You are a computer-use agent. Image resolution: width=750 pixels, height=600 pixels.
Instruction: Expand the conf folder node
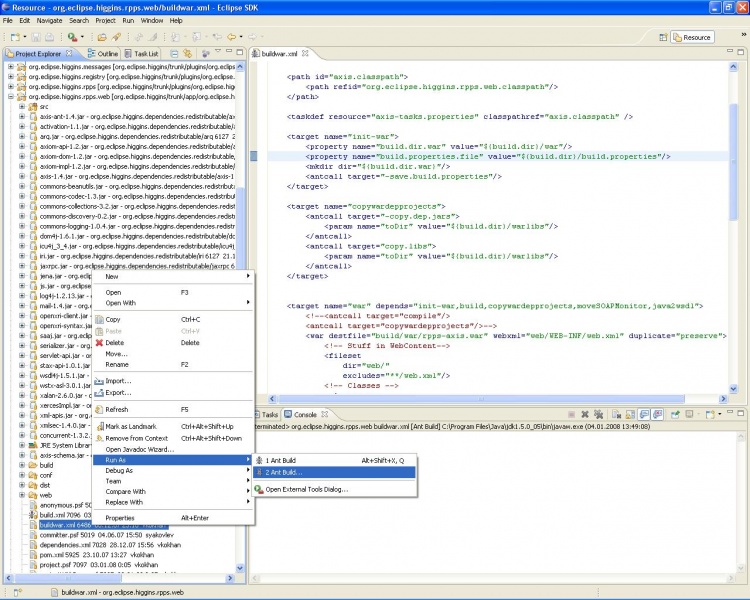pos(22,475)
